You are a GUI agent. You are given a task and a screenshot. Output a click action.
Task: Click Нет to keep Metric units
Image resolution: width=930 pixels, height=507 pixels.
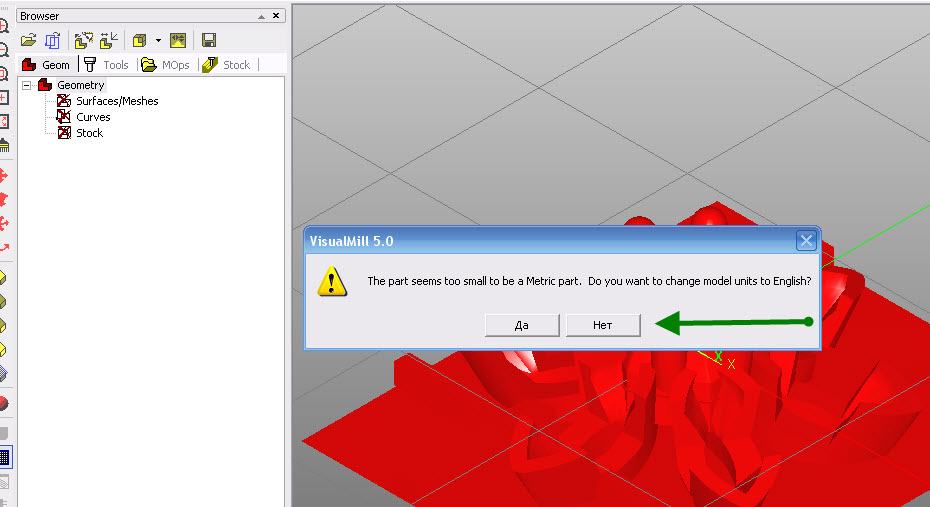tap(603, 325)
